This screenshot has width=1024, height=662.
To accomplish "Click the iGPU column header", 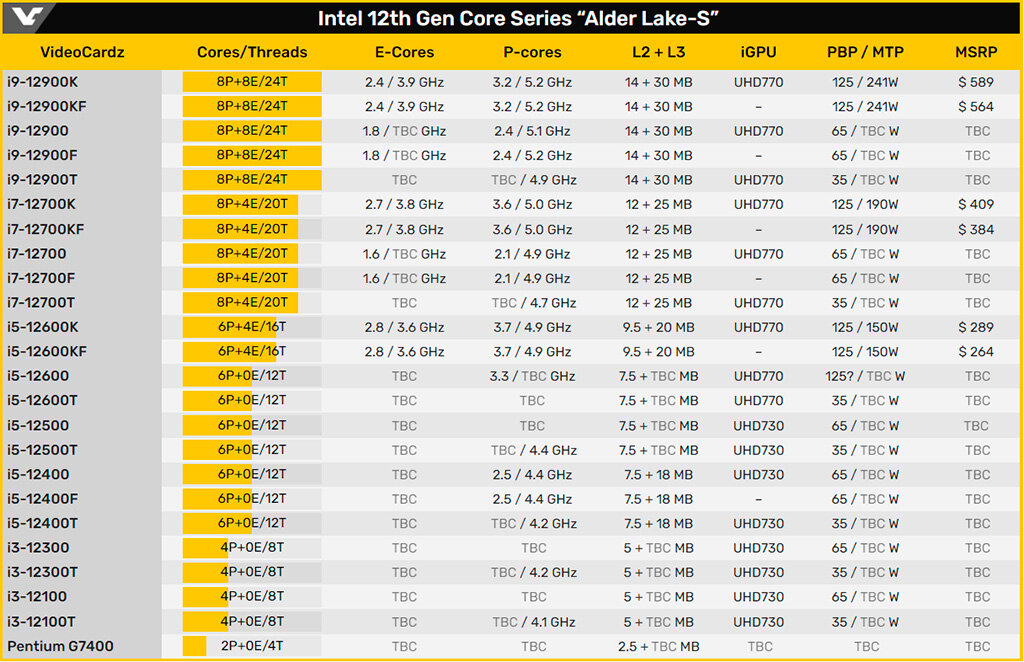I will (758, 52).
